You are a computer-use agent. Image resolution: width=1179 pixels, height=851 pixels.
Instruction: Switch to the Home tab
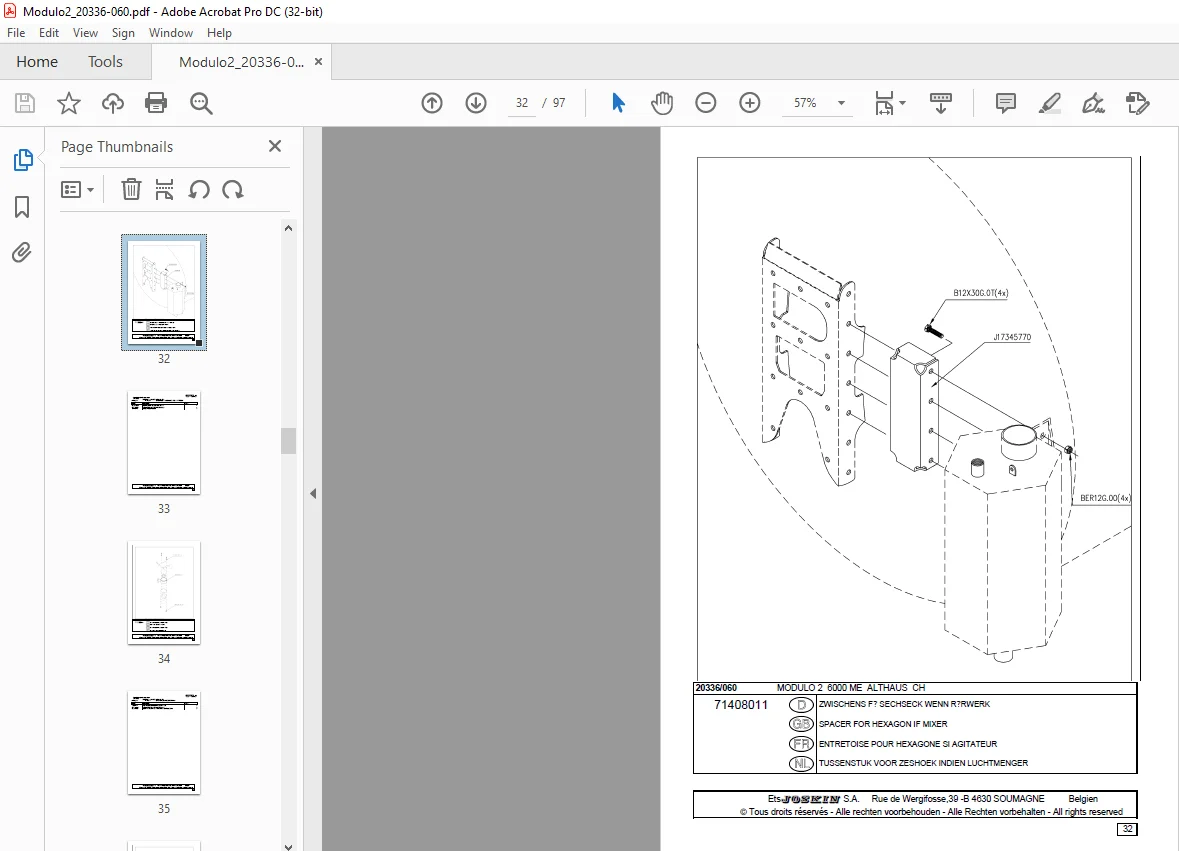point(37,62)
